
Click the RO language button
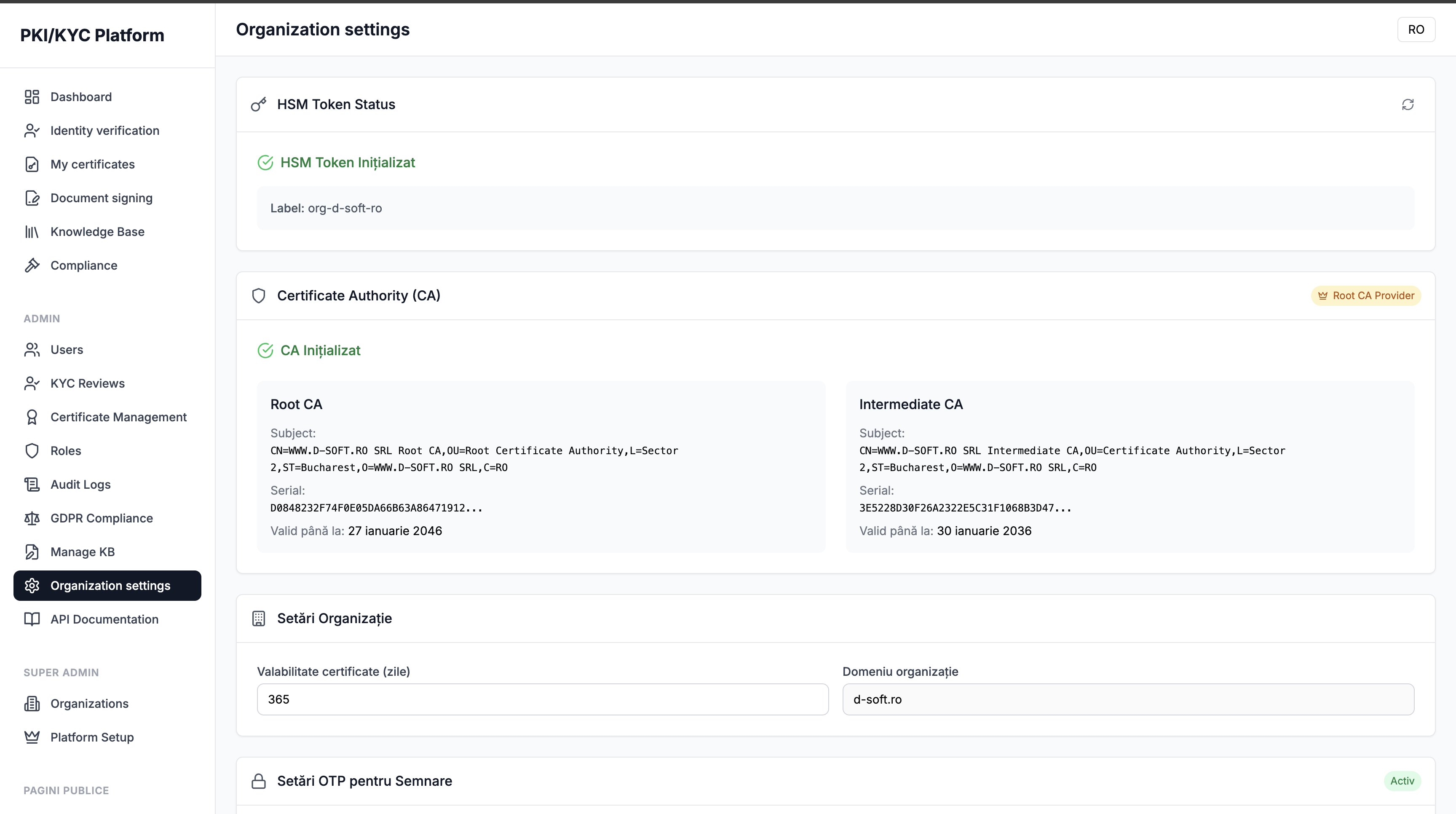(1416, 29)
